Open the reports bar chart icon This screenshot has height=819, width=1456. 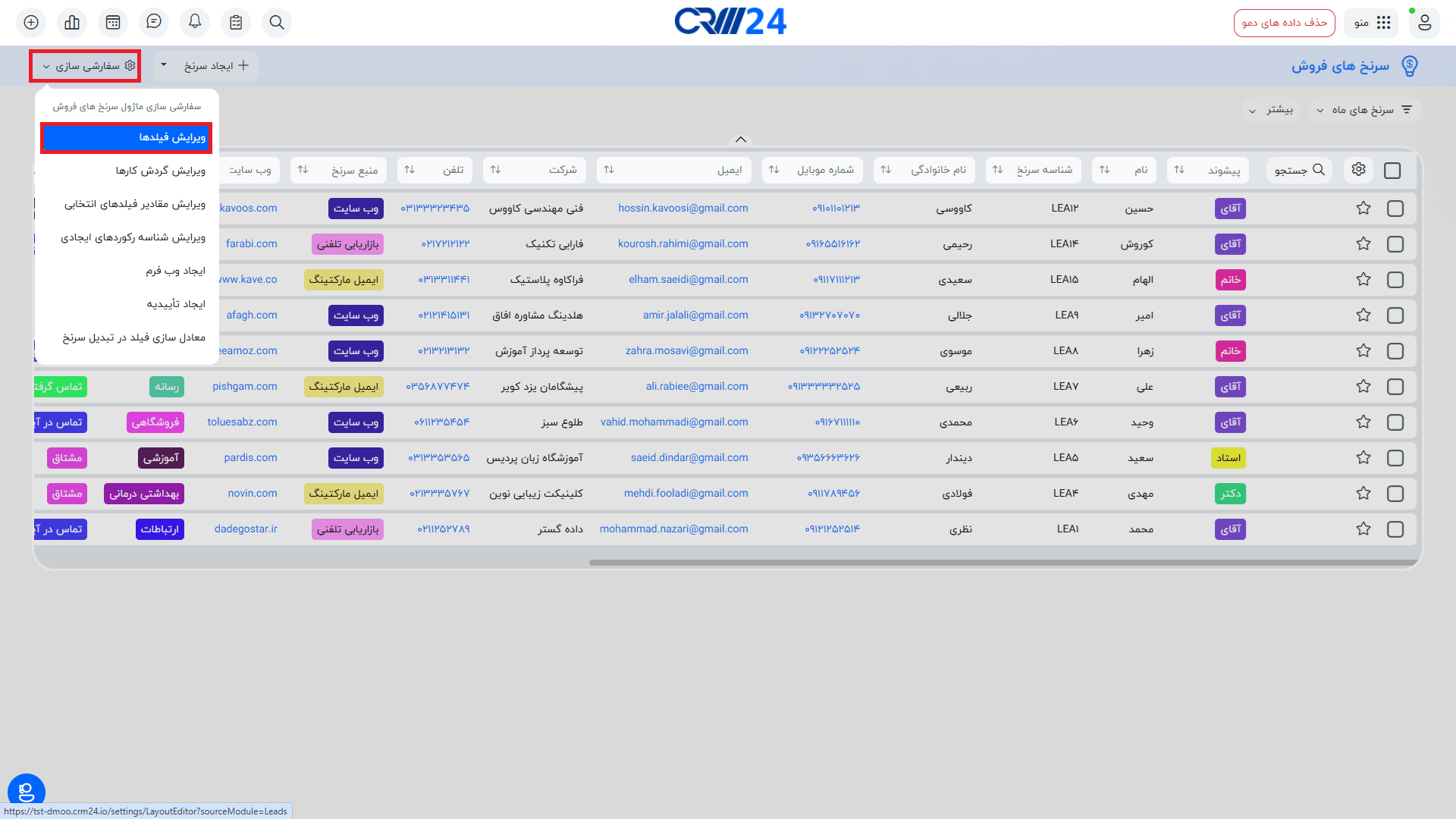coord(72,22)
